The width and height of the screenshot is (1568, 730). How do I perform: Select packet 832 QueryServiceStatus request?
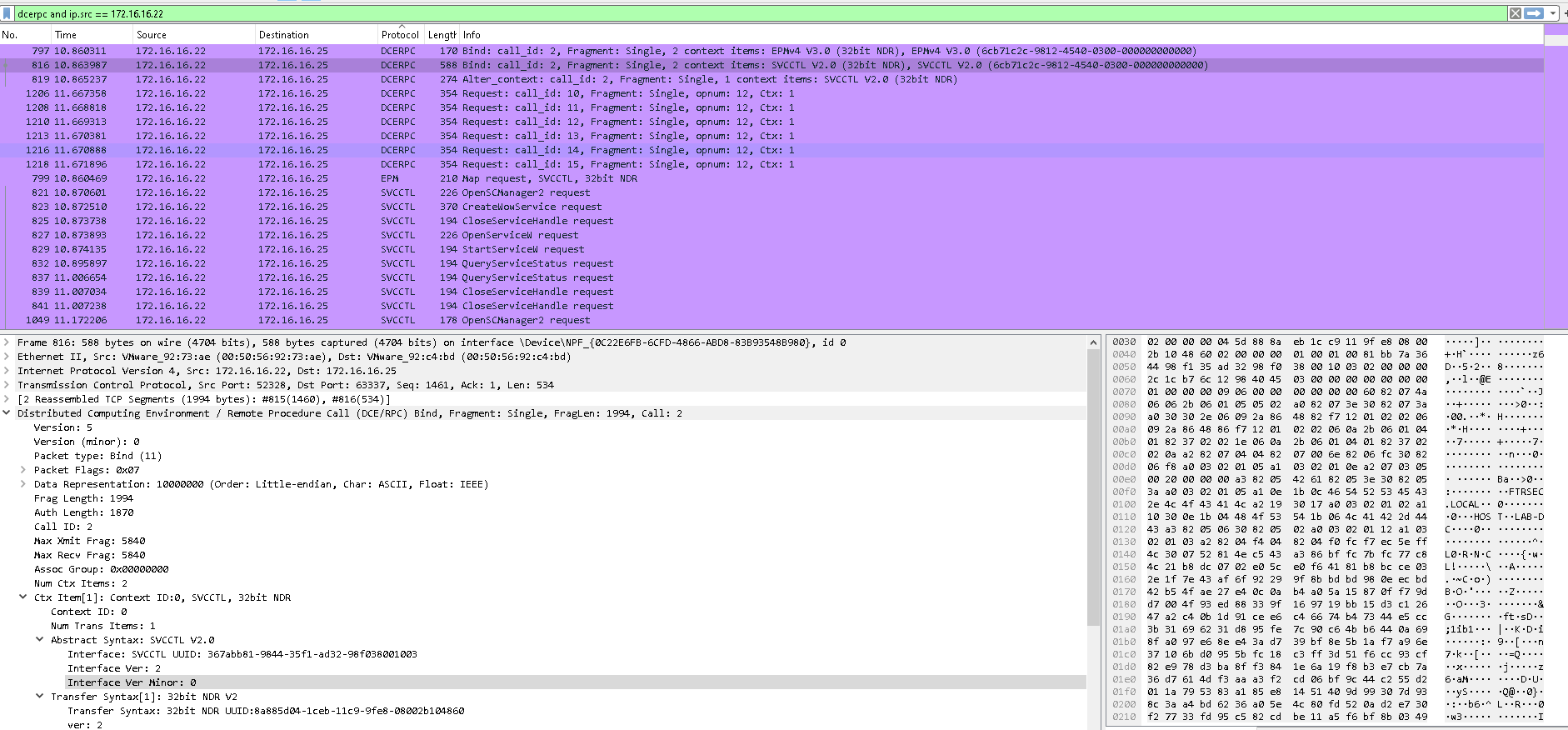click(x=772, y=263)
